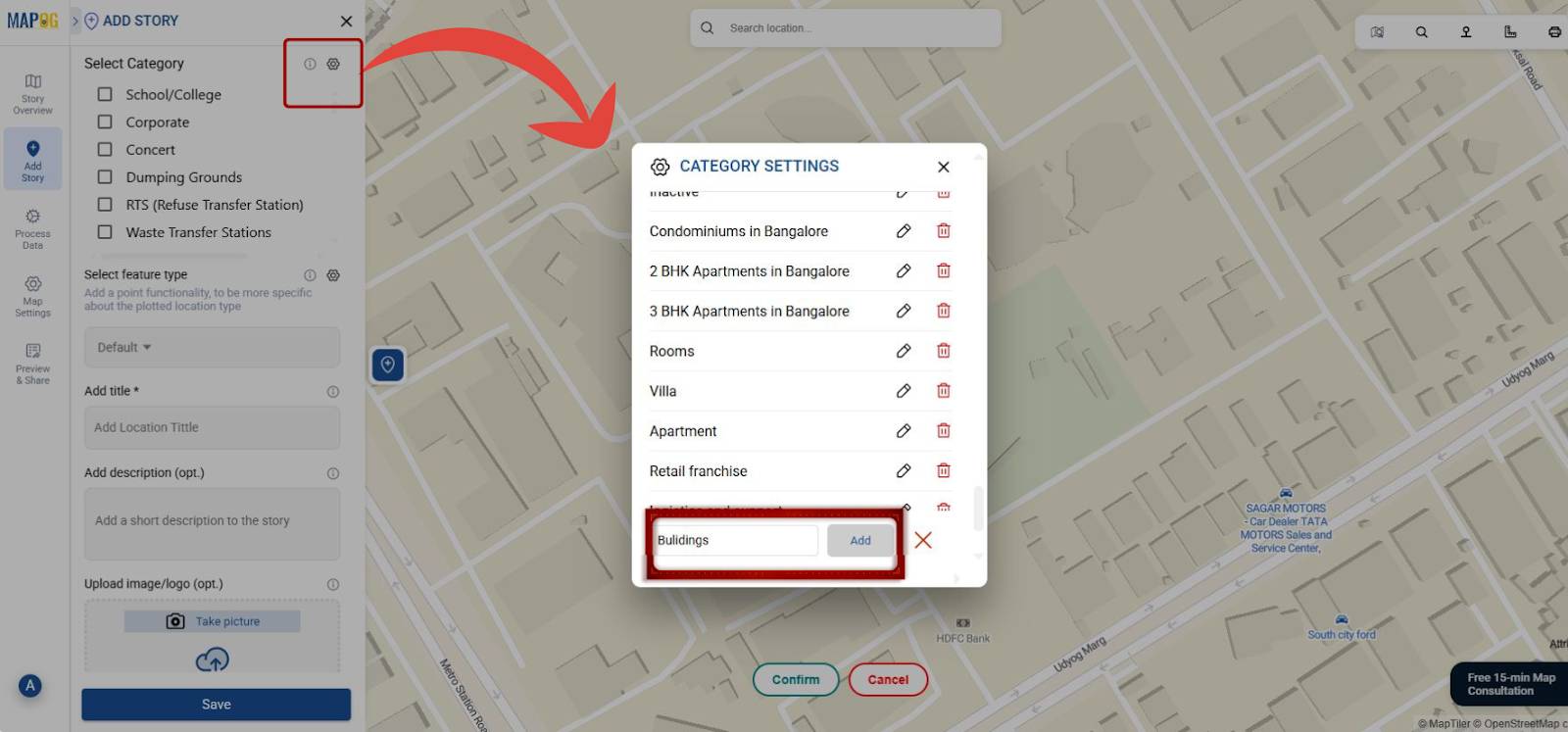Open Map Settings from the sidebar
This screenshot has height=732, width=1568.
pos(33,296)
